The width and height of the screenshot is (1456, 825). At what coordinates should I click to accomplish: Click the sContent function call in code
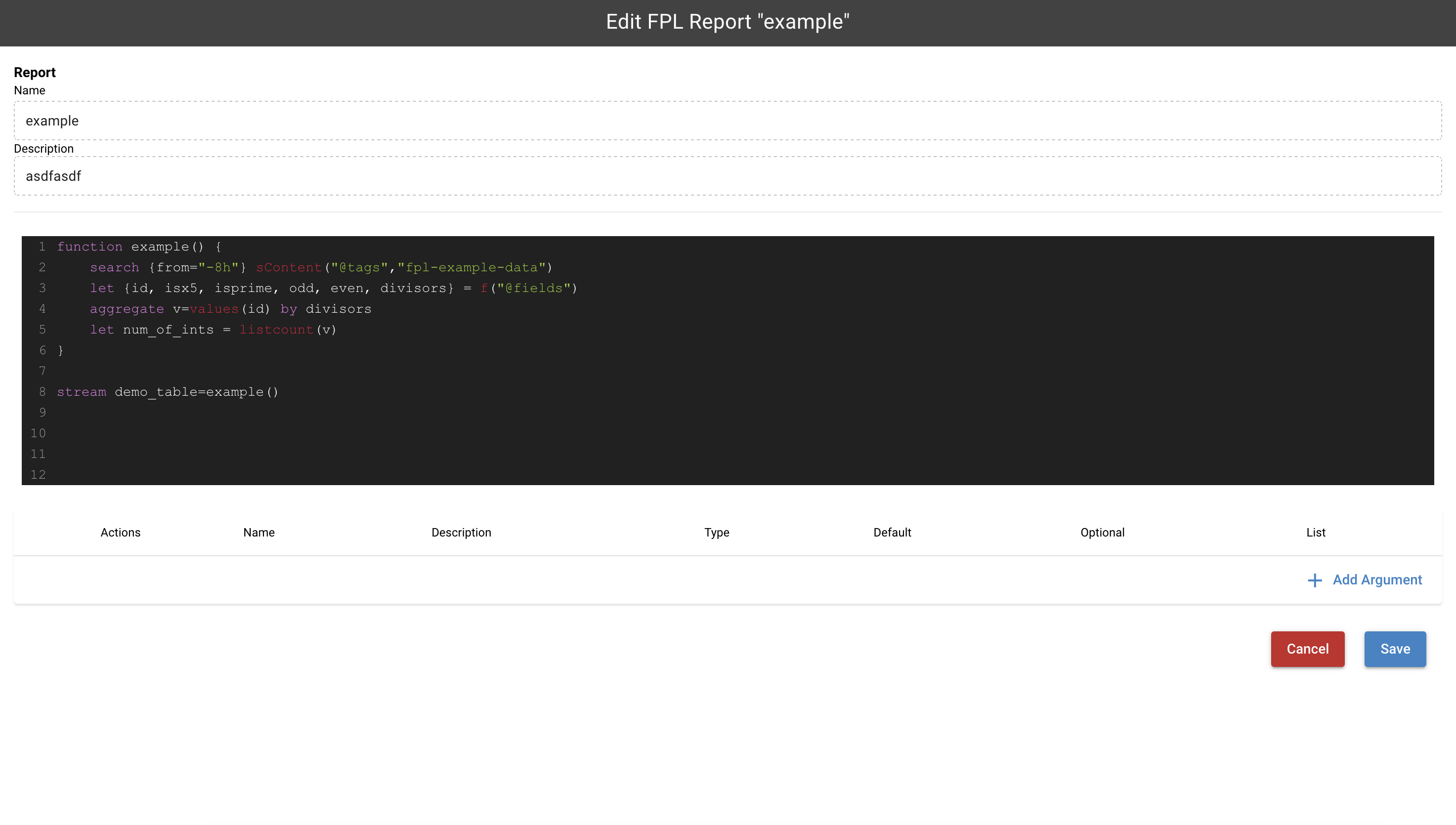289,267
